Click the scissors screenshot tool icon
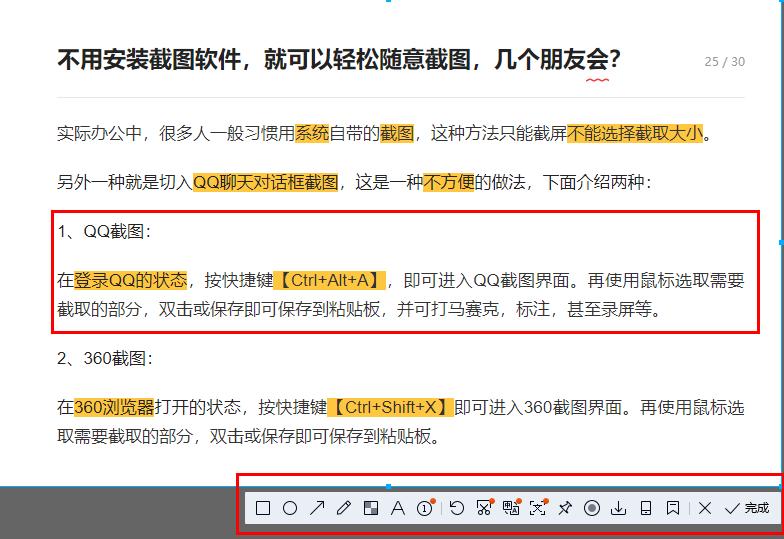Screen dimensions: 784x539 pyautogui.click(x=484, y=508)
